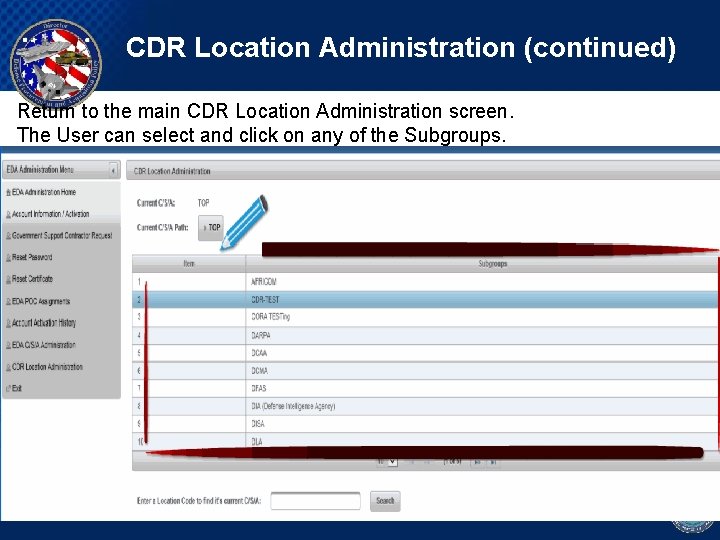720x540 pixels.
Task: Click the TOP path breadcrumb button
Action: [211, 228]
